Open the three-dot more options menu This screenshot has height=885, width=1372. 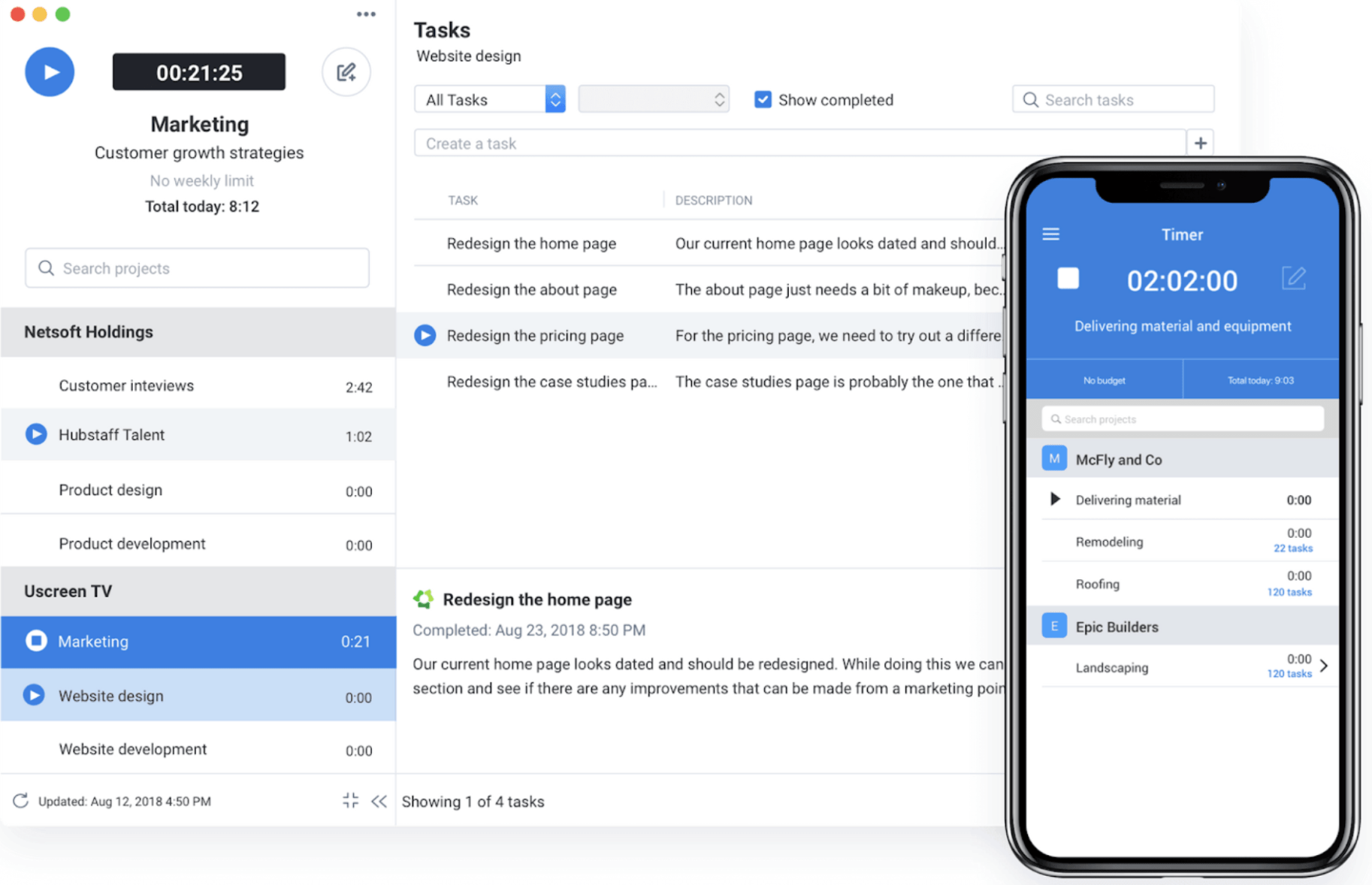[366, 14]
